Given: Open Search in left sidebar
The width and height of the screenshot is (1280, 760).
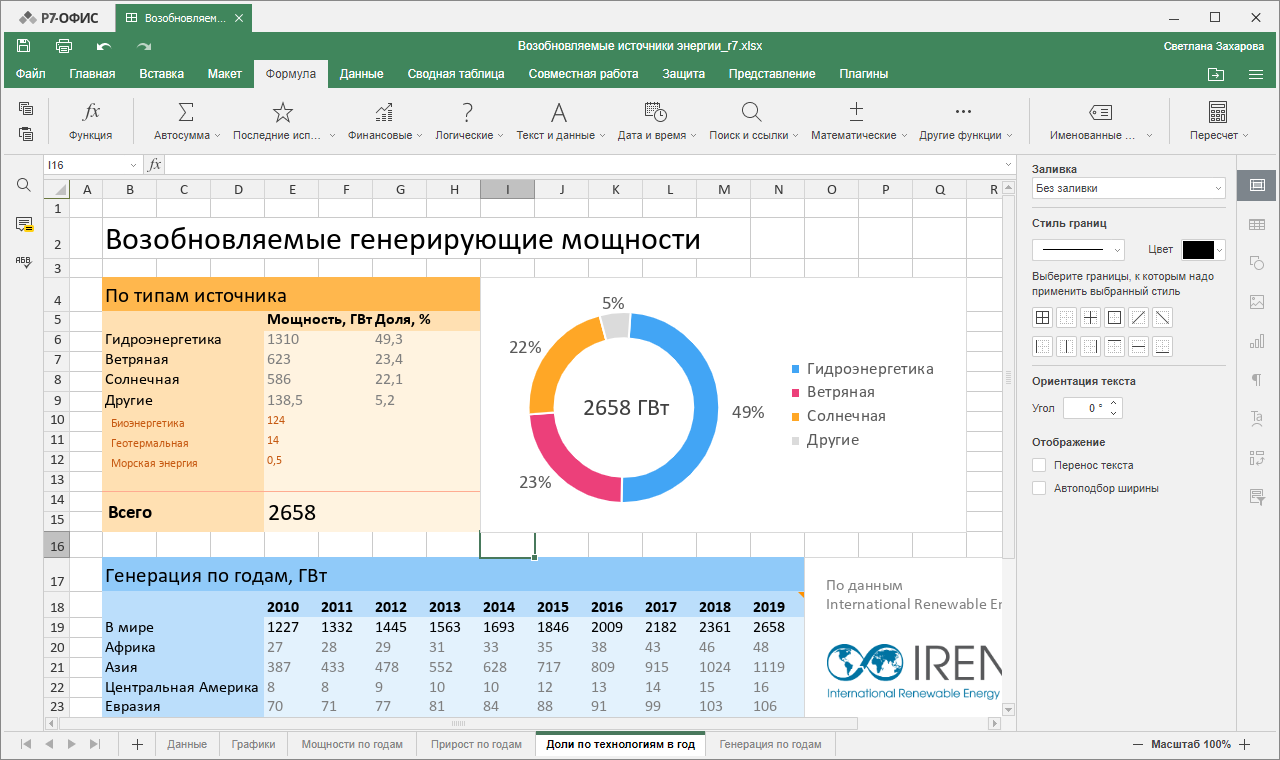Looking at the screenshot, I should pyautogui.click(x=24, y=185).
